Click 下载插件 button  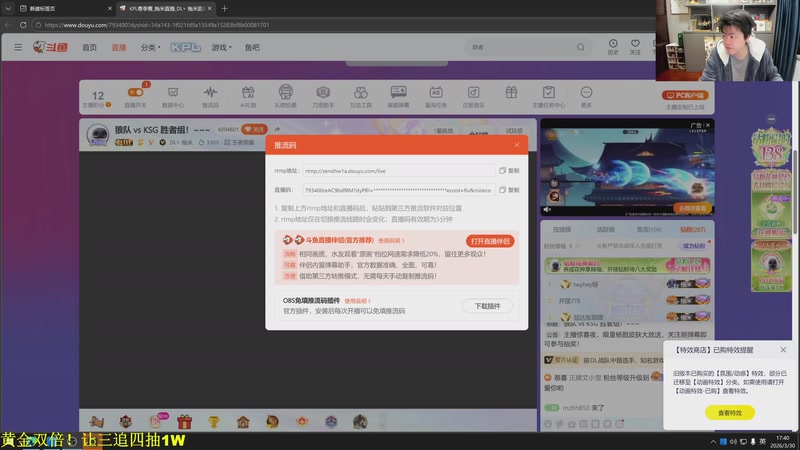click(x=487, y=306)
